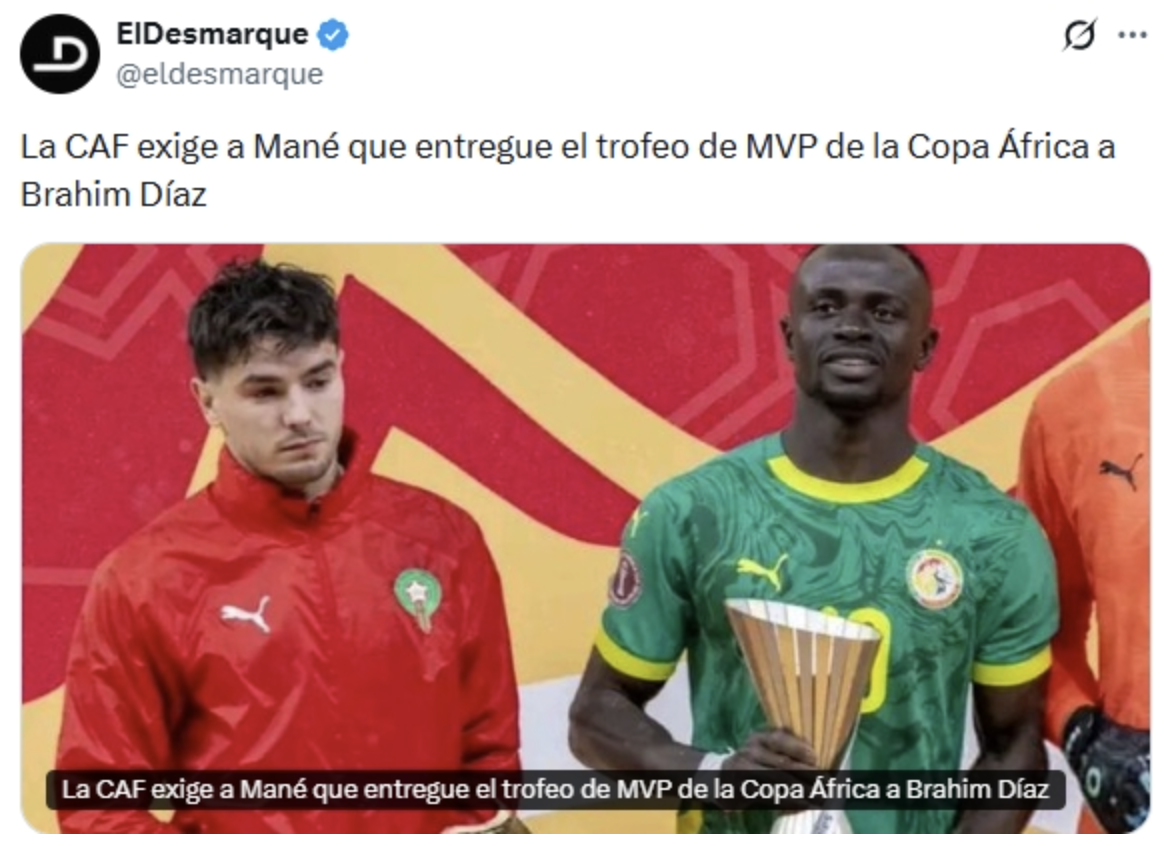This screenshot has width=1164, height=846.
Task: Click the Senegal federation crest on jersey
Action: tap(935, 580)
